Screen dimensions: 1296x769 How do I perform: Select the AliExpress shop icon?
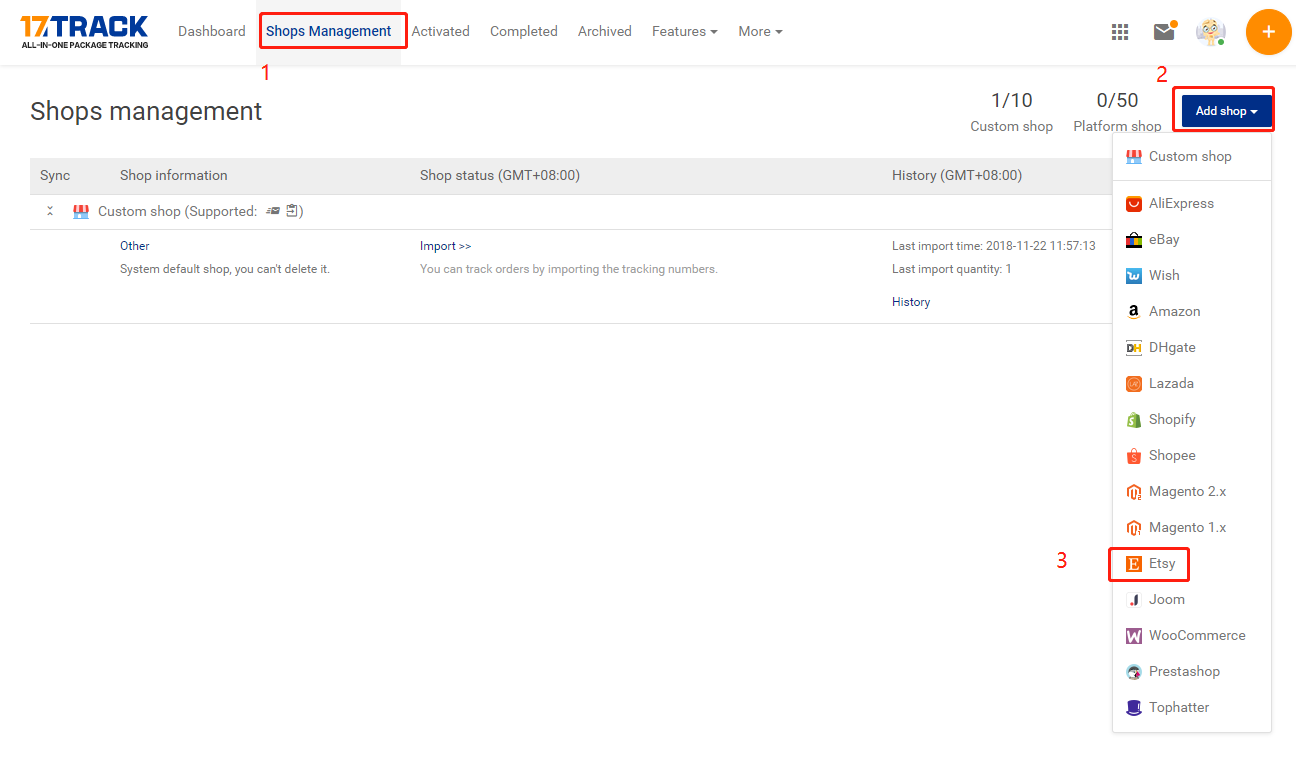[x=1134, y=204]
